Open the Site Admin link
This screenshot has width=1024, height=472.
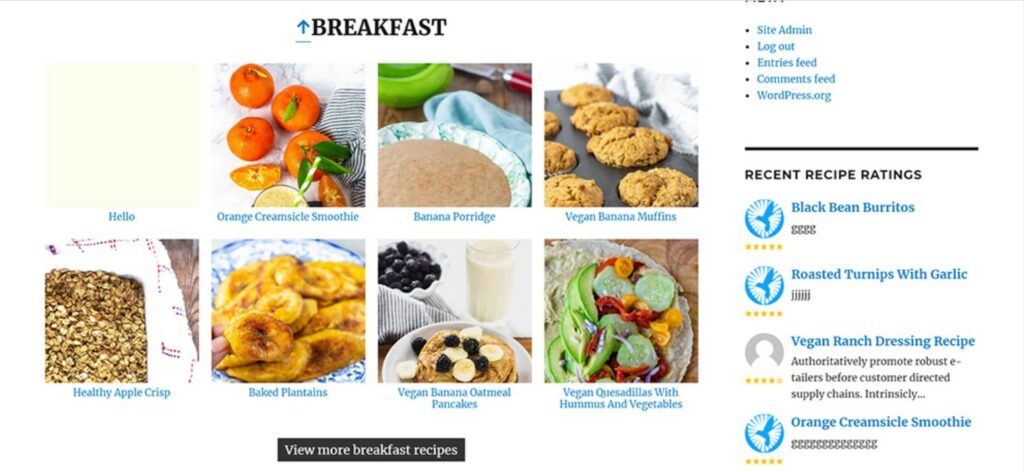(784, 30)
